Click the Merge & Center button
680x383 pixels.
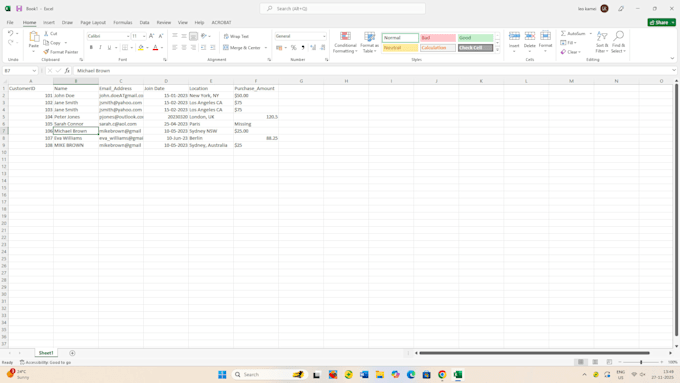point(242,48)
